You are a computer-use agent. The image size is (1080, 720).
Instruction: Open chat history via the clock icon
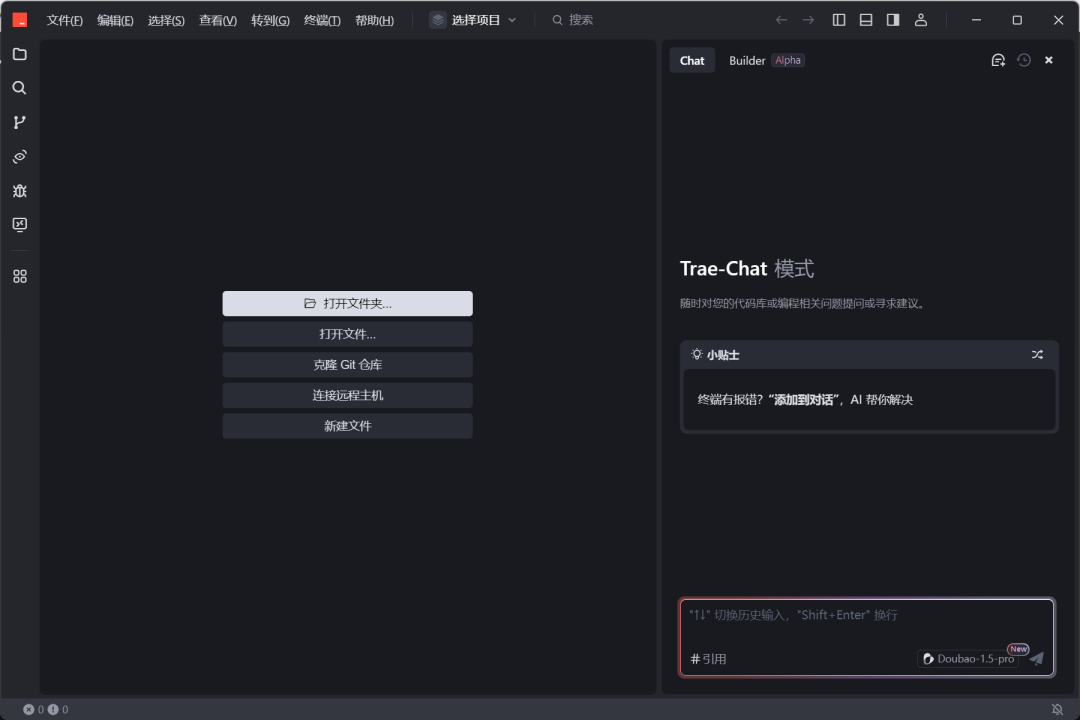[x=1023, y=60]
